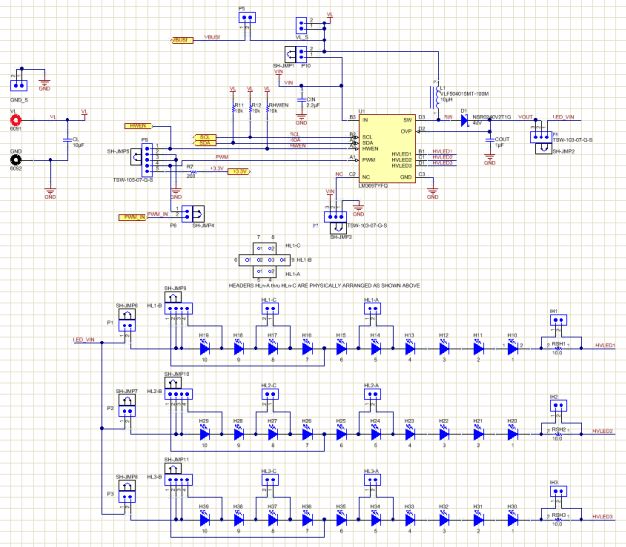Select the COUT 1µF capacitor symbol
Image resolution: width=626 pixels, height=547 pixels.
pos(490,140)
